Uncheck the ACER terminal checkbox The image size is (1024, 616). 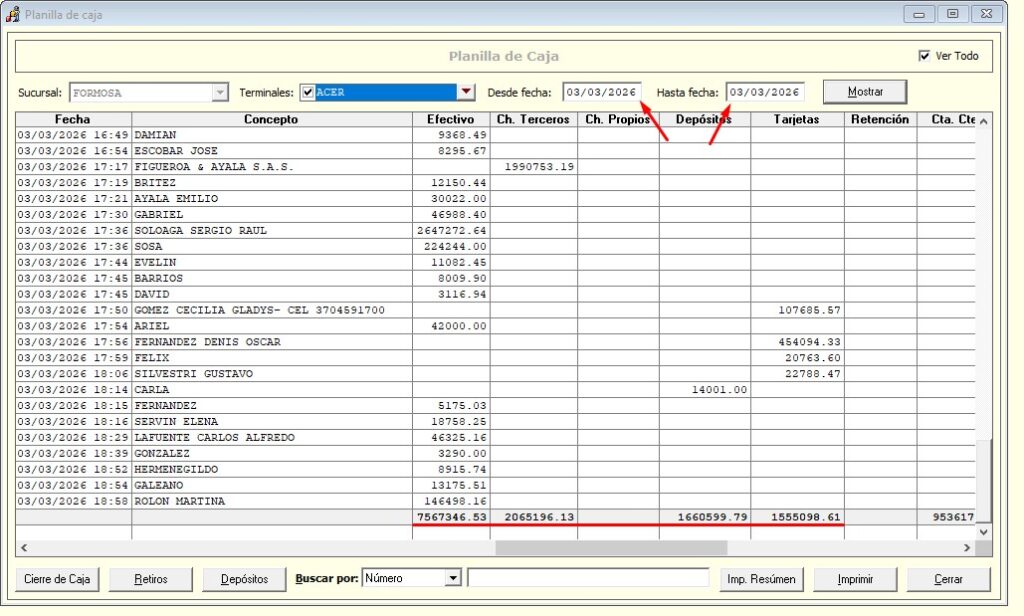click(x=308, y=93)
